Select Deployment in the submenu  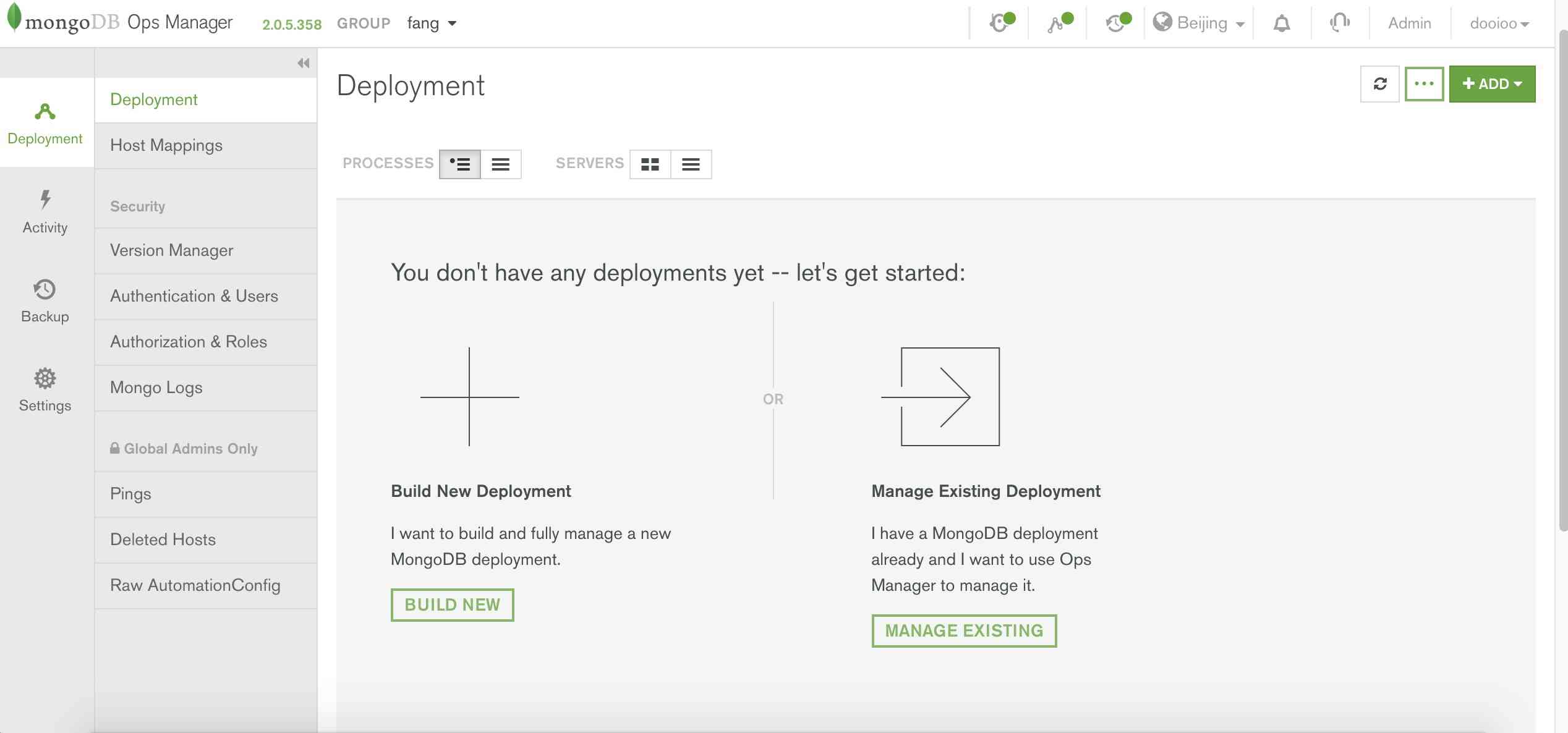(x=206, y=100)
